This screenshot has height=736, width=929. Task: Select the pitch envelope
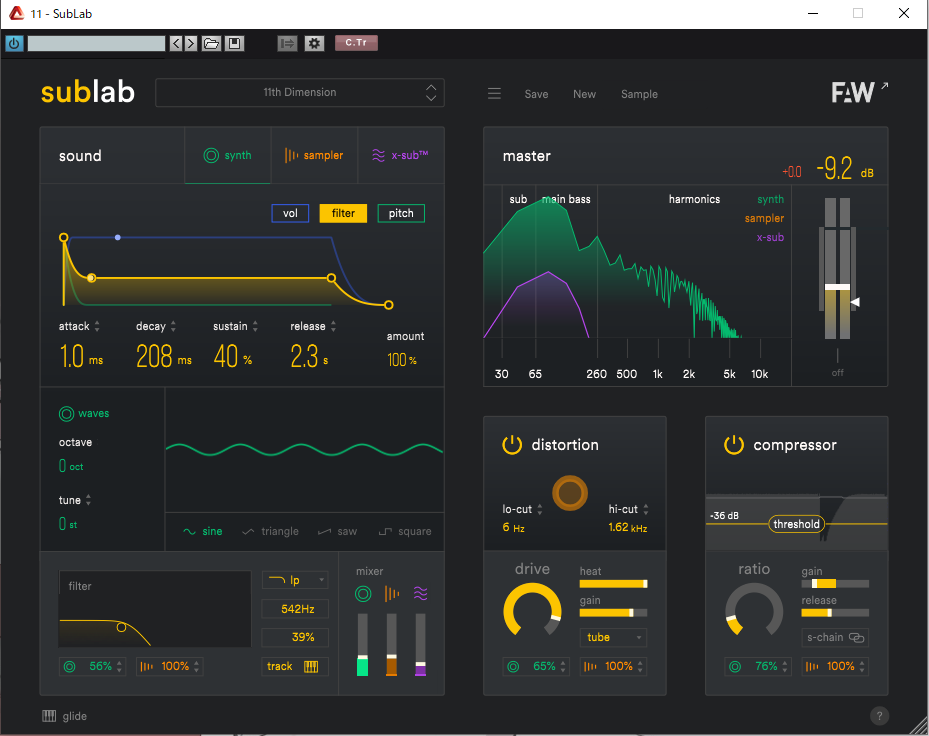[401, 213]
